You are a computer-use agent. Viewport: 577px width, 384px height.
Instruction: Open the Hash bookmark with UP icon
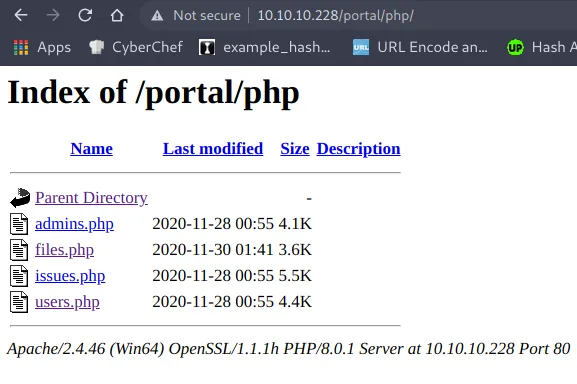(x=541, y=47)
